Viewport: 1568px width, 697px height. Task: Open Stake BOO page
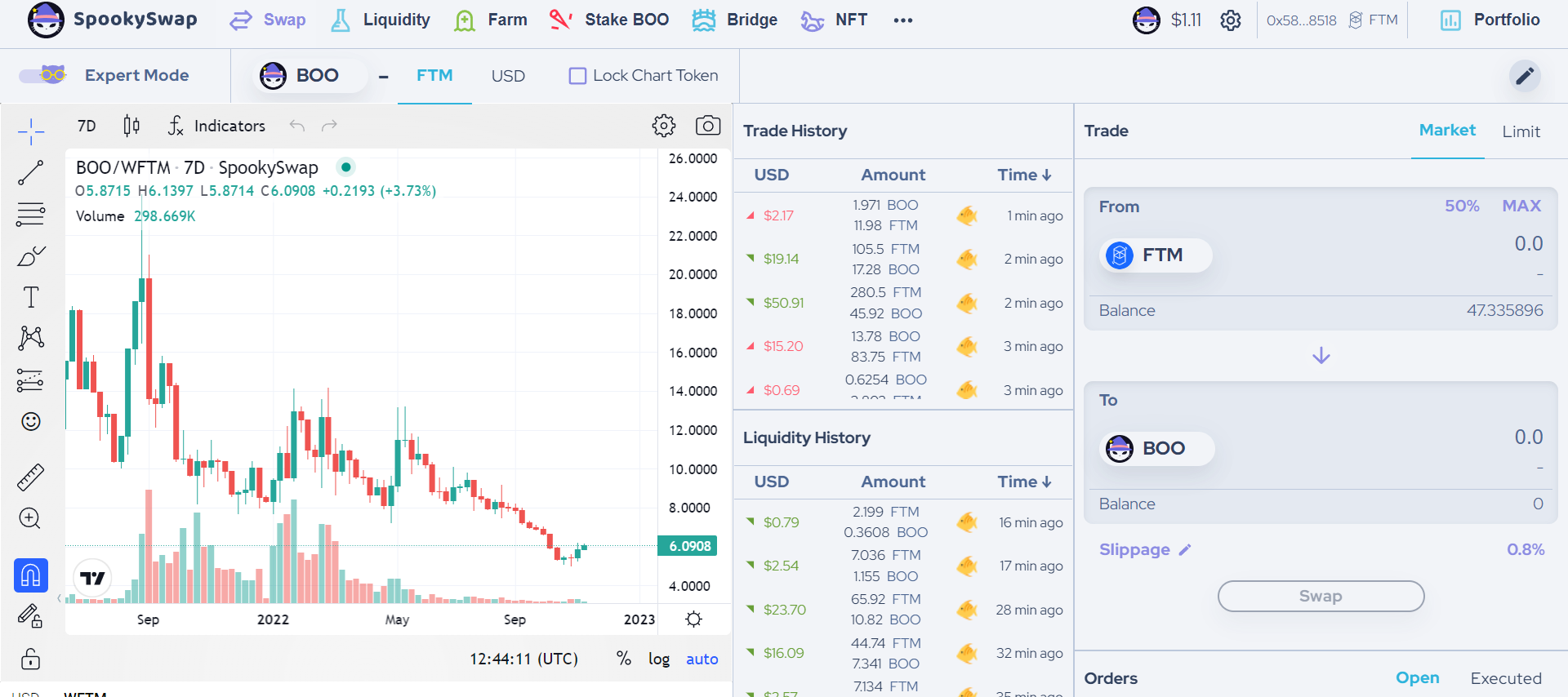(x=609, y=20)
